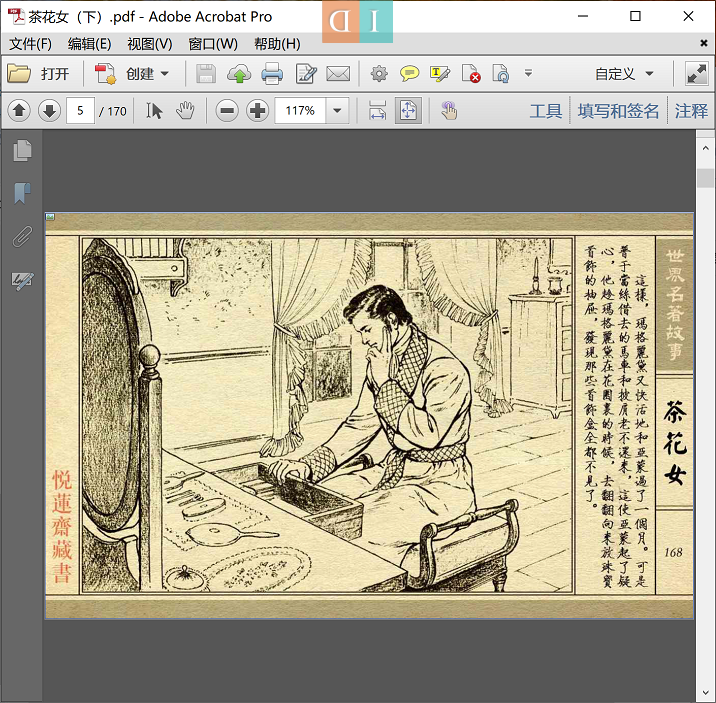This screenshot has height=703, width=716.
Task: Open the 填写和签名 pane
Action: tap(618, 111)
